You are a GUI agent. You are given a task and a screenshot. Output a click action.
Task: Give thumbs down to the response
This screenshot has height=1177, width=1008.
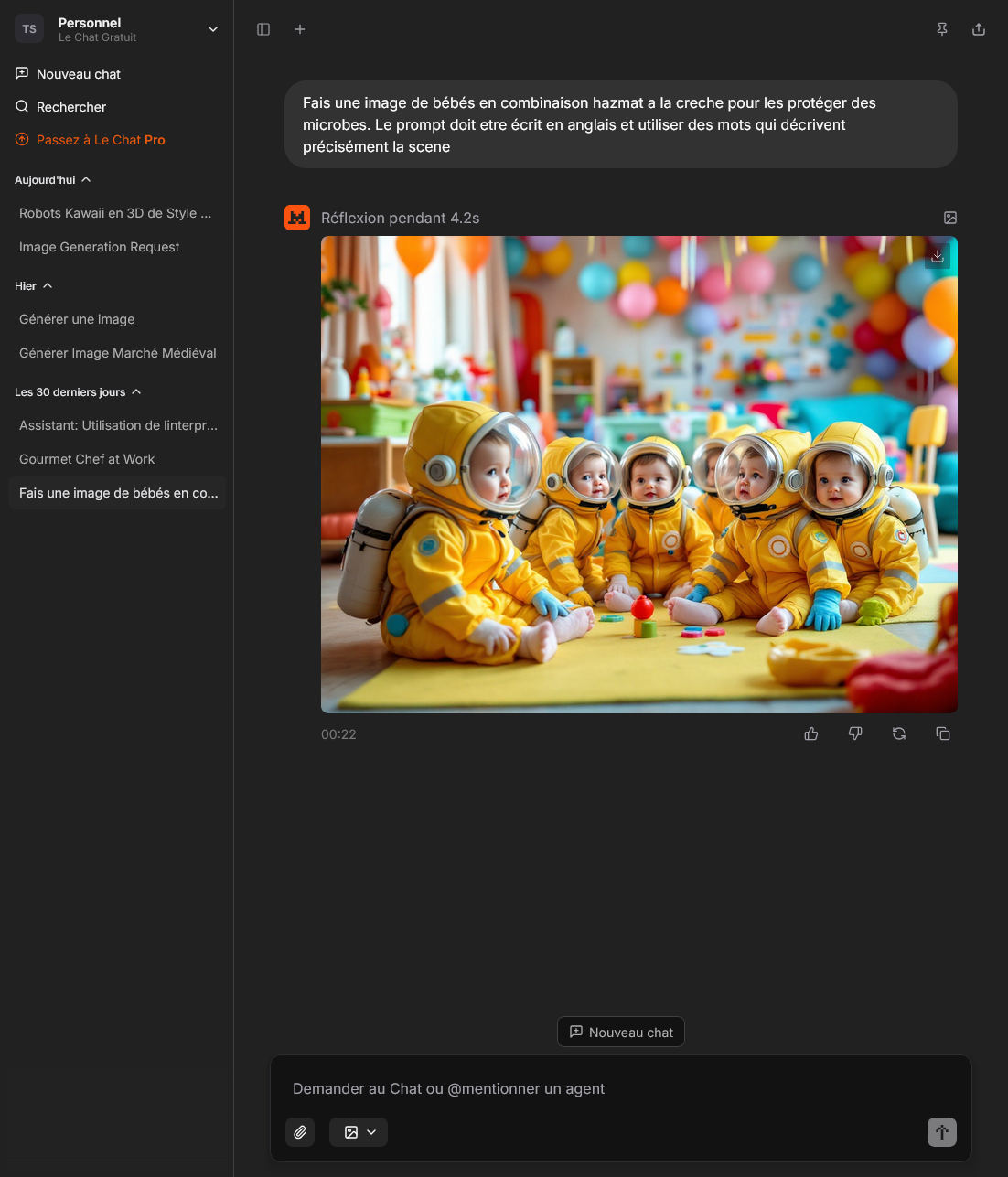tap(855, 733)
